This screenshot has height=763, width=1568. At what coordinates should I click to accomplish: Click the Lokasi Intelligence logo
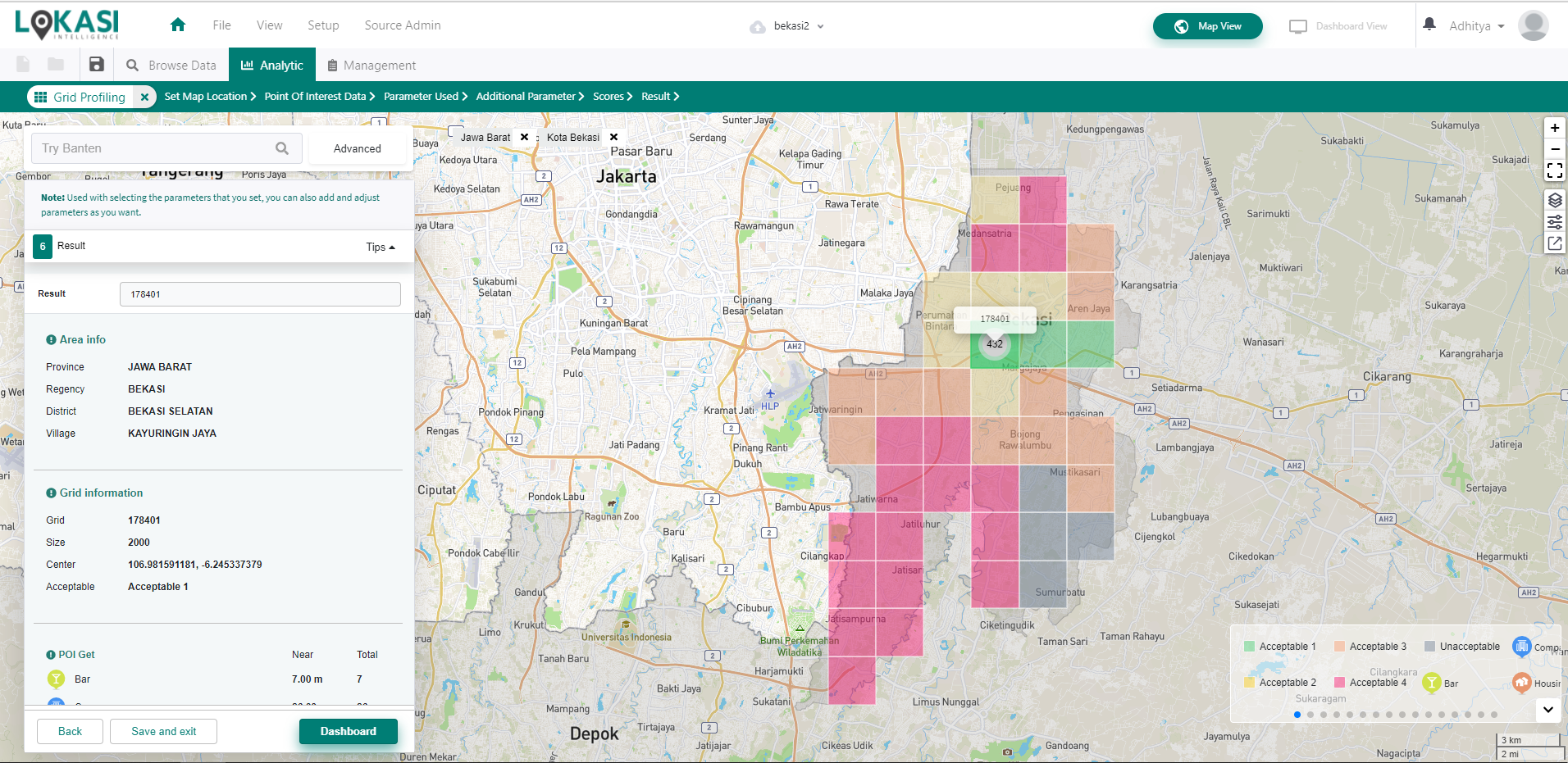click(x=66, y=25)
